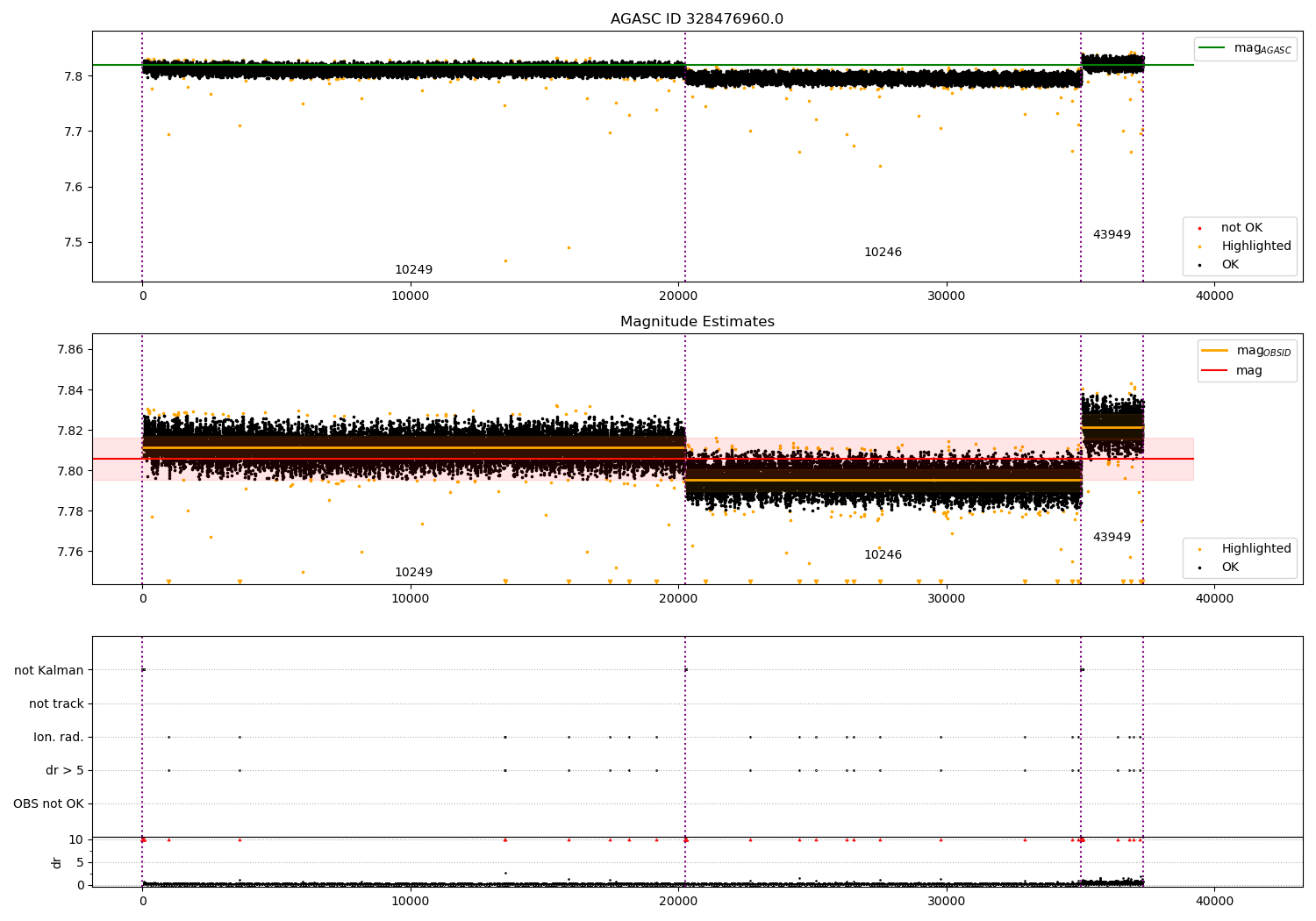Click the 'dr > 5' row label
Viewport: 1316px width, 921px height.
65,771
